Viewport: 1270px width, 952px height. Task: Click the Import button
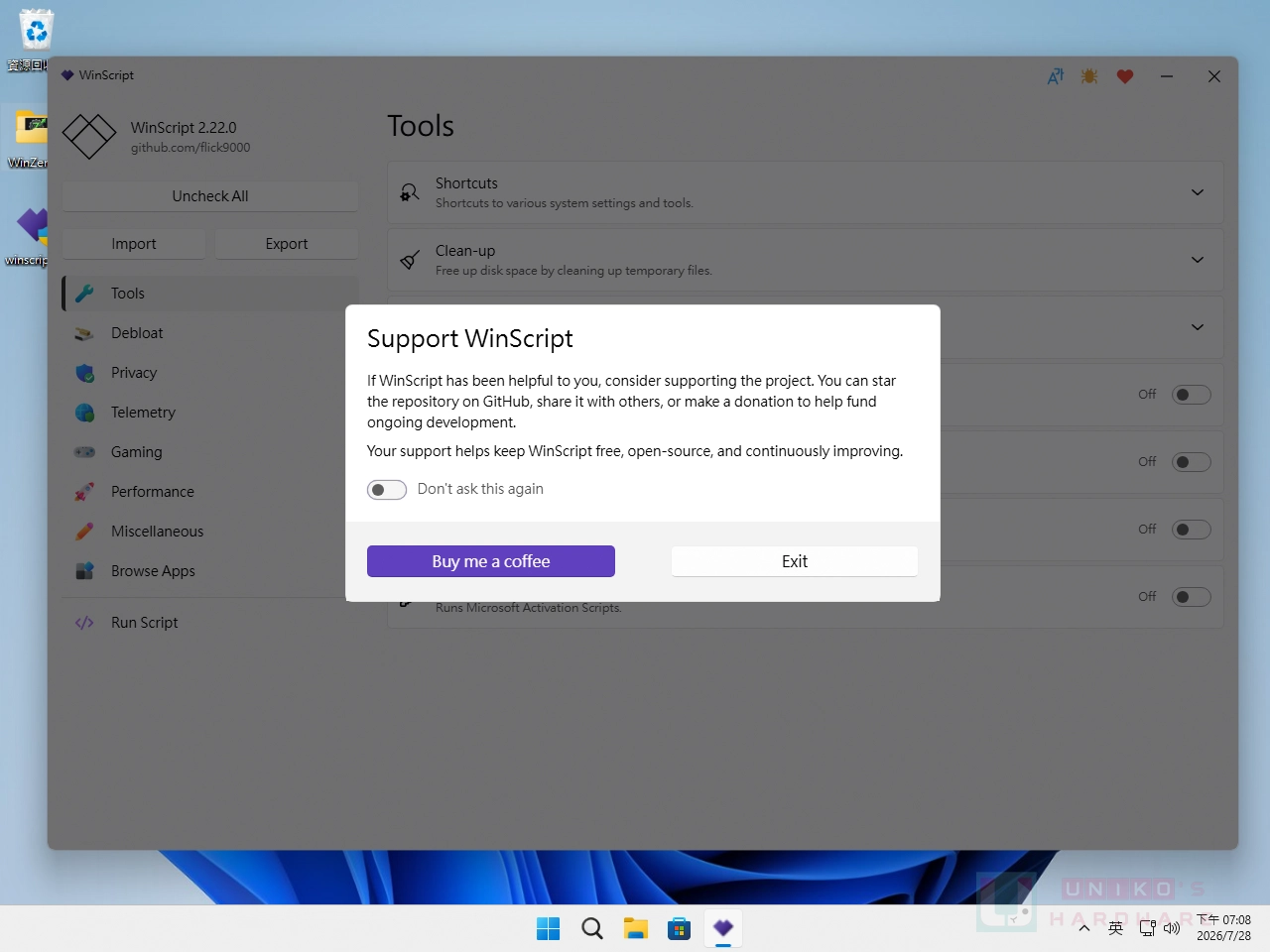[x=134, y=244]
